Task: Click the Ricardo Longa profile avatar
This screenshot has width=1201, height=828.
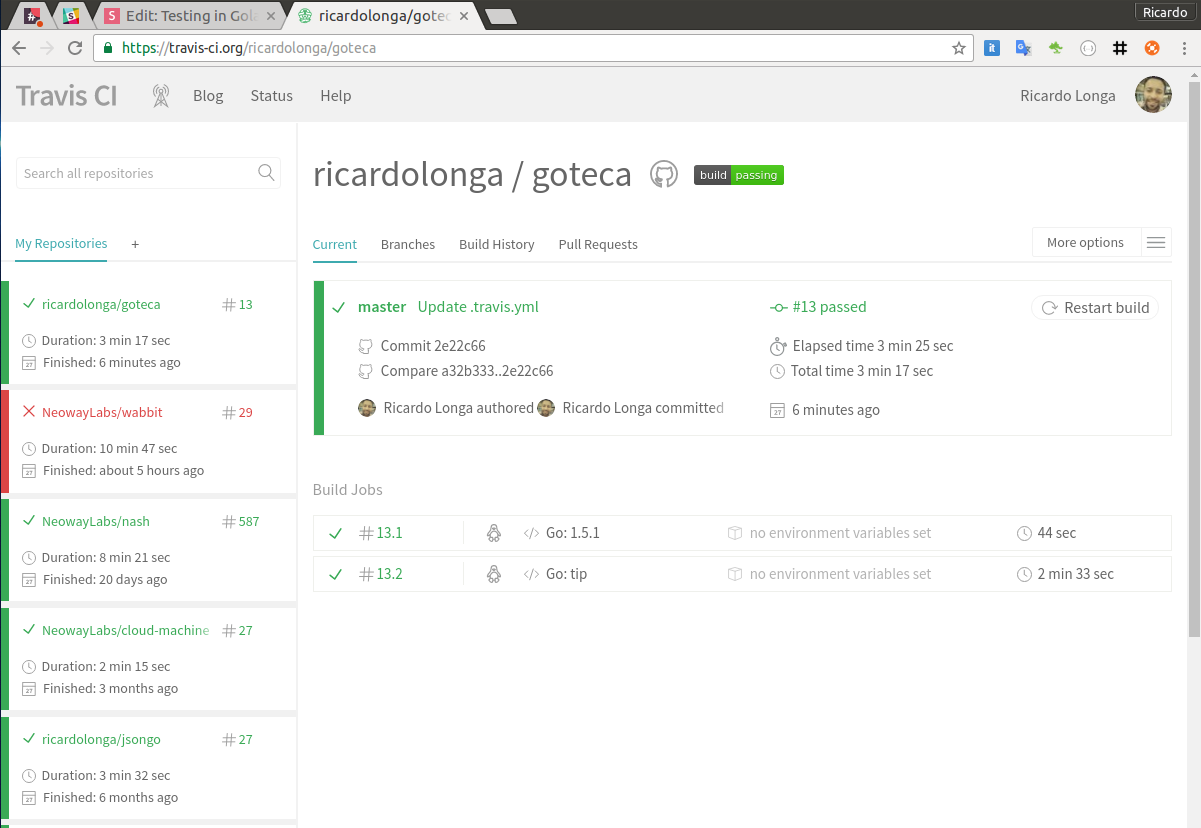Action: click(1153, 95)
